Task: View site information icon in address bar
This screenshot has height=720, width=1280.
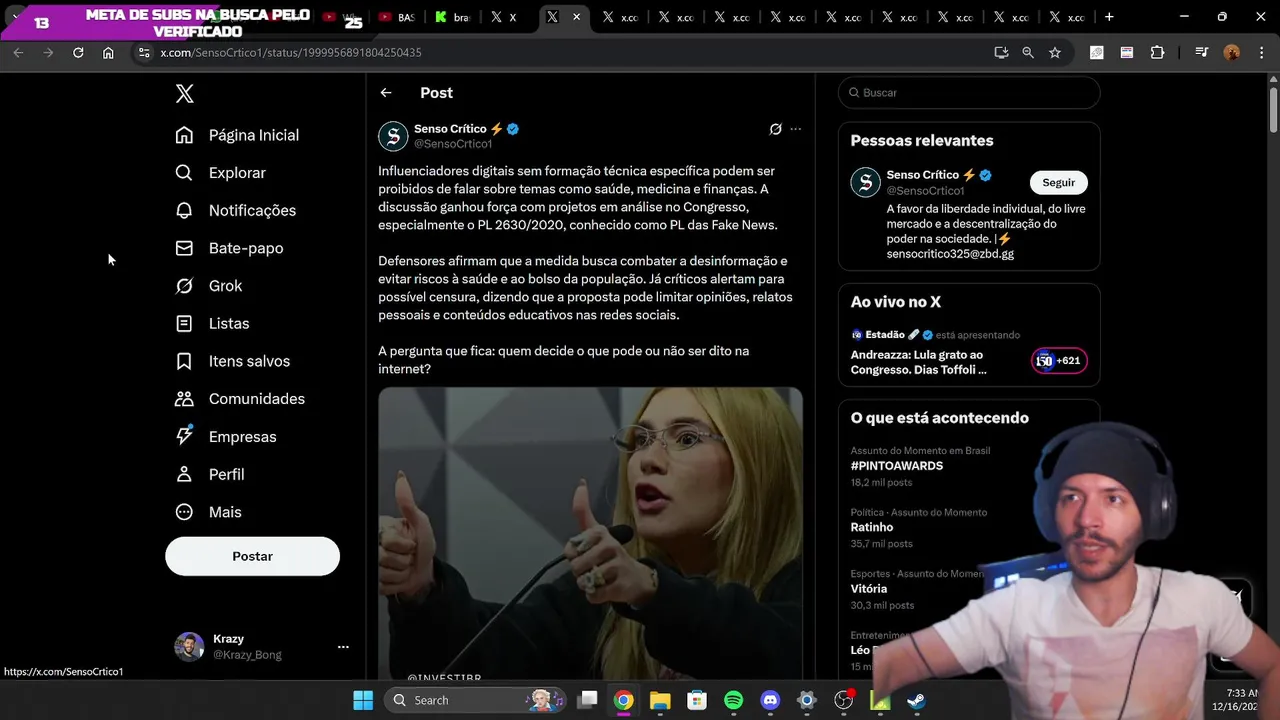Action: point(143,52)
